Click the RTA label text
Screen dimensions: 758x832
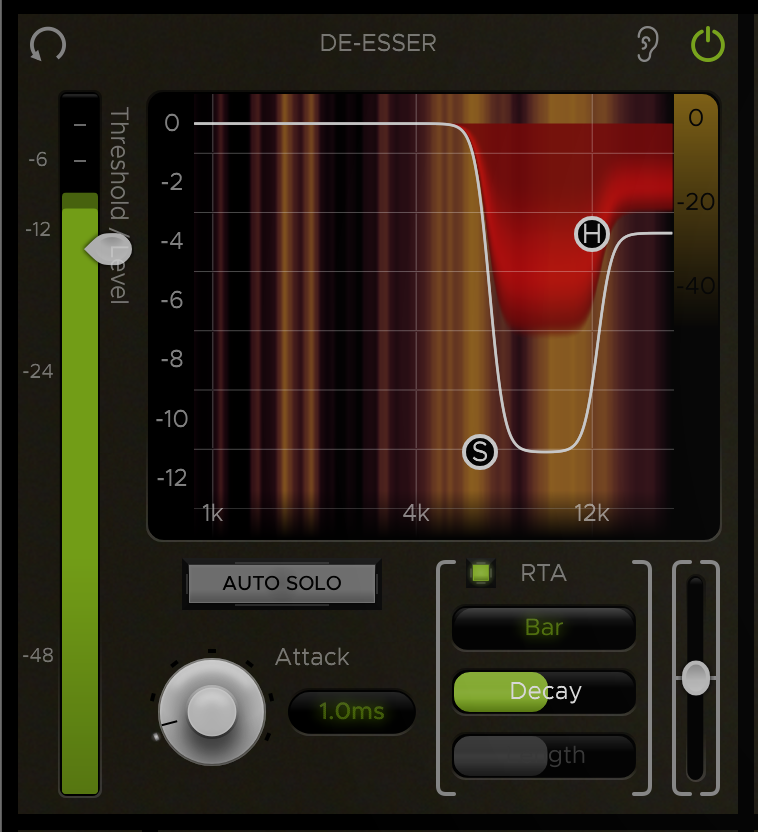coord(544,573)
